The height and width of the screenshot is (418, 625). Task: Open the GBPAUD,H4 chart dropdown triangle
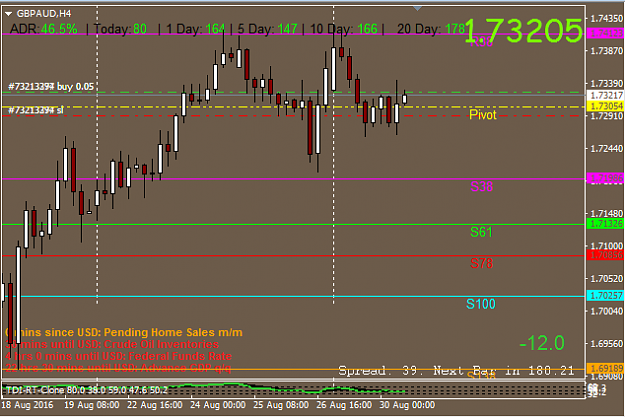coord(8,14)
